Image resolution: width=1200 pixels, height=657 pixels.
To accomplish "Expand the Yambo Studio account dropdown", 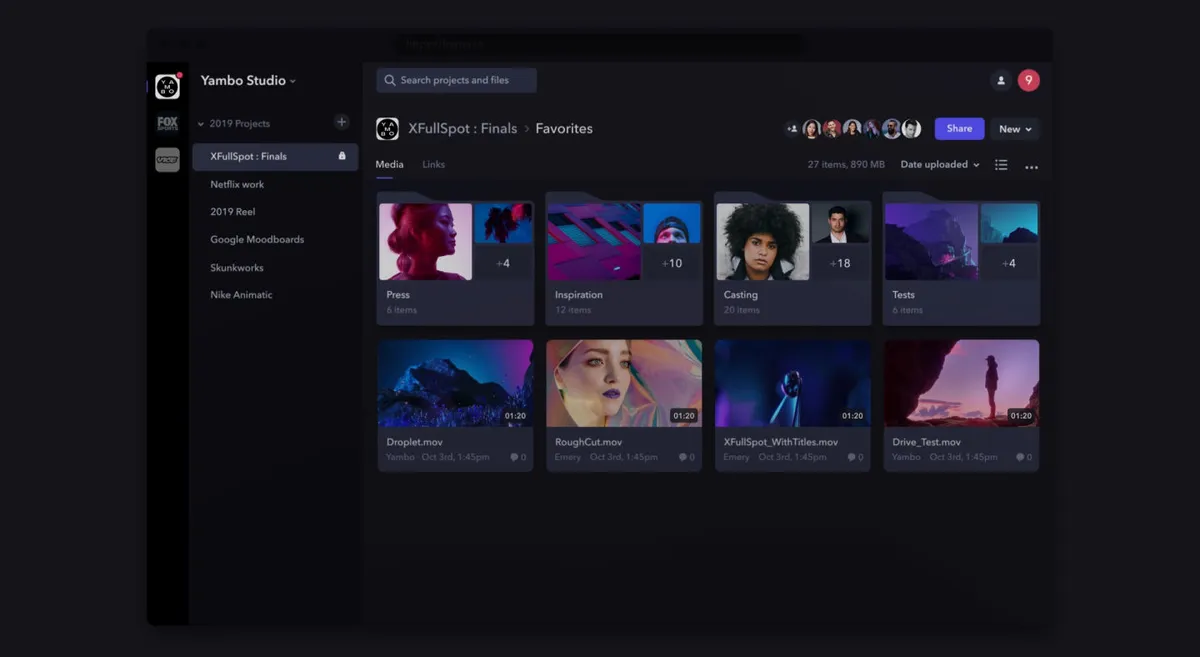I will (x=248, y=80).
